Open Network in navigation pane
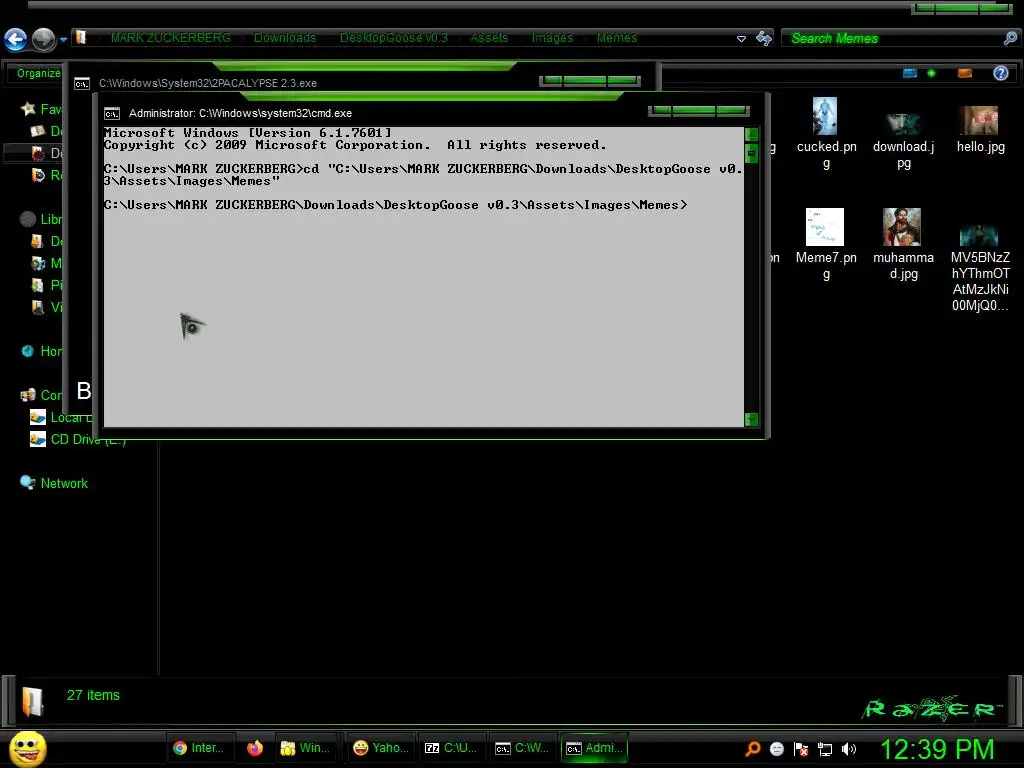This screenshot has height=768, width=1024. pyautogui.click(x=64, y=483)
